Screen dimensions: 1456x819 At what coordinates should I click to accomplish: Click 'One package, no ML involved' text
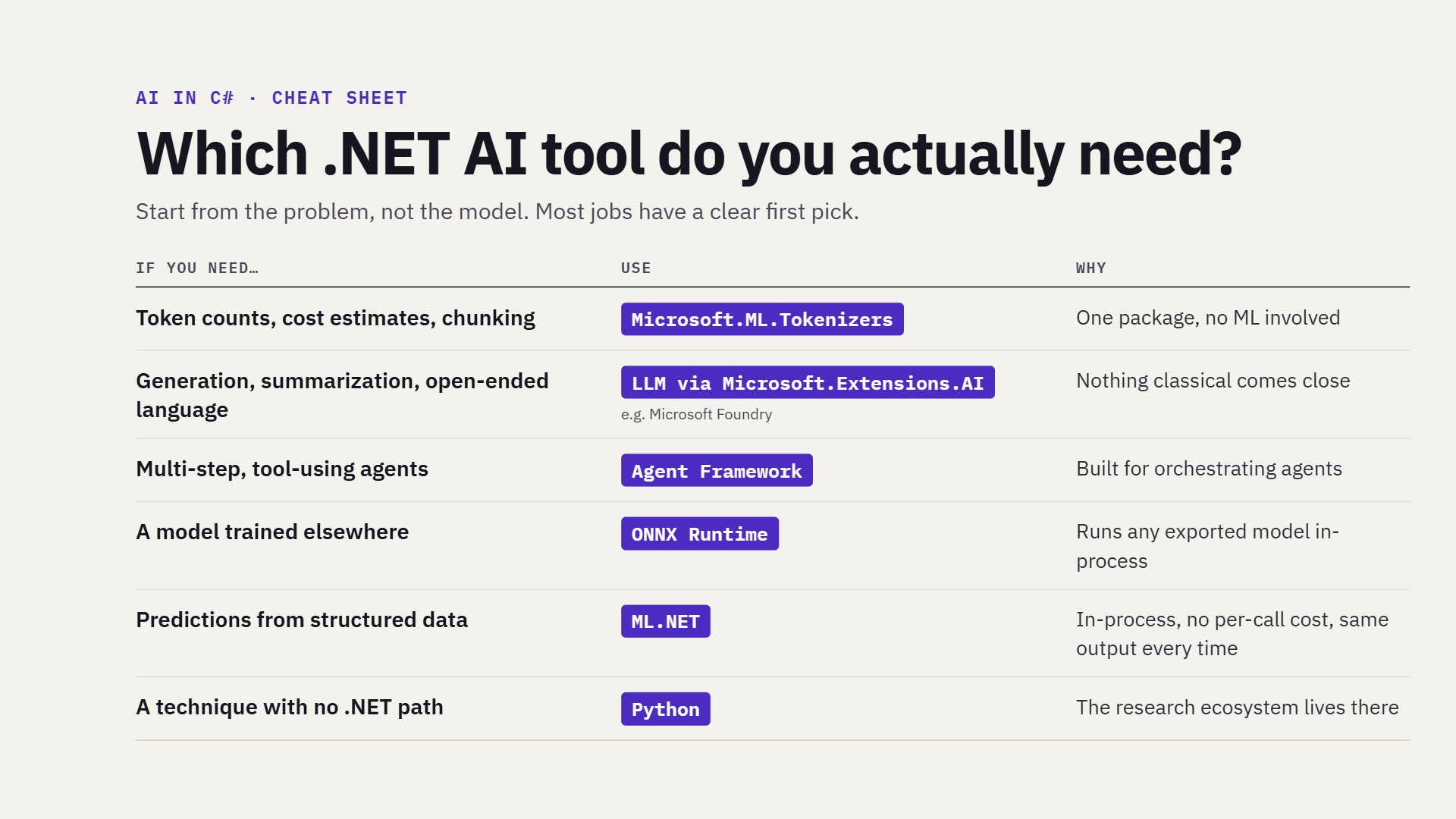pyautogui.click(x=1208, y=318)
